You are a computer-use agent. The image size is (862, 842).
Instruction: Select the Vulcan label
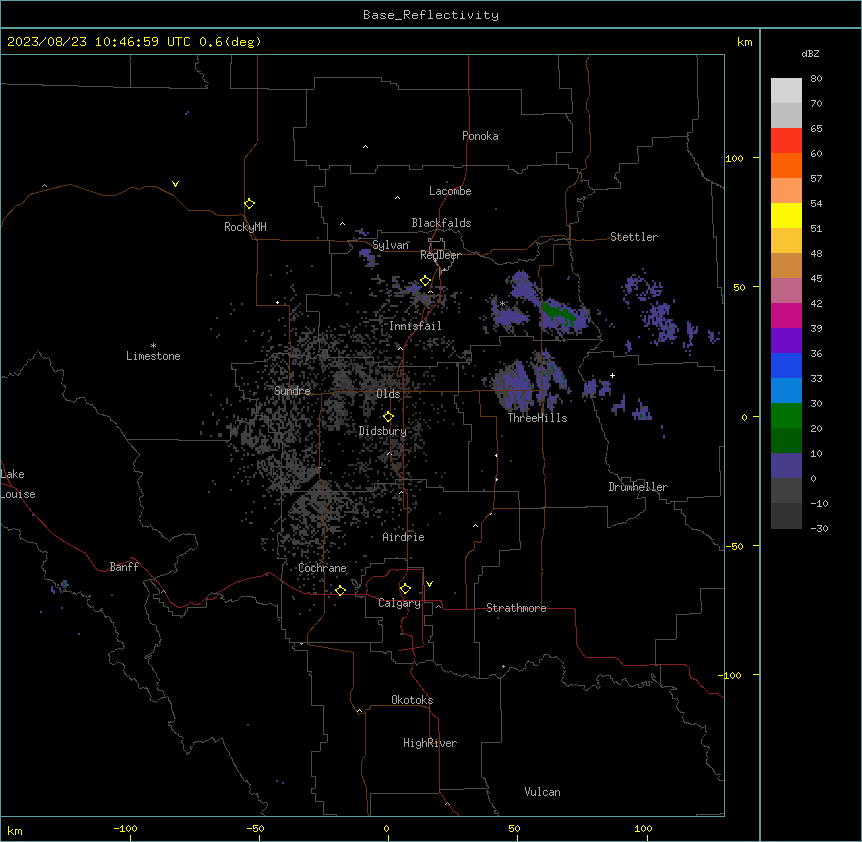543,792
